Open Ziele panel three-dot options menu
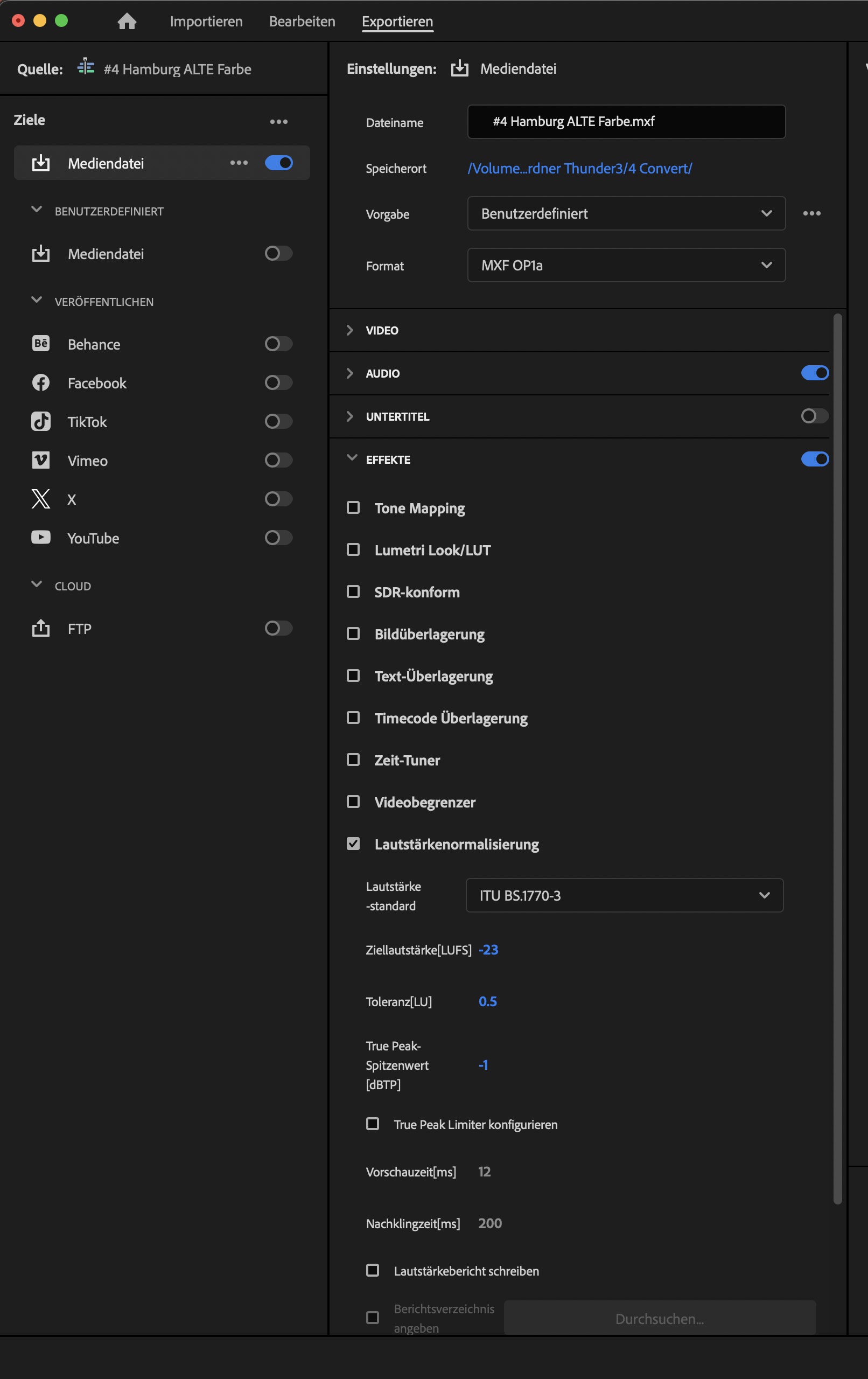Image resolution: width=868 pixels, height=1379 pixels. (x=278, y=121)
